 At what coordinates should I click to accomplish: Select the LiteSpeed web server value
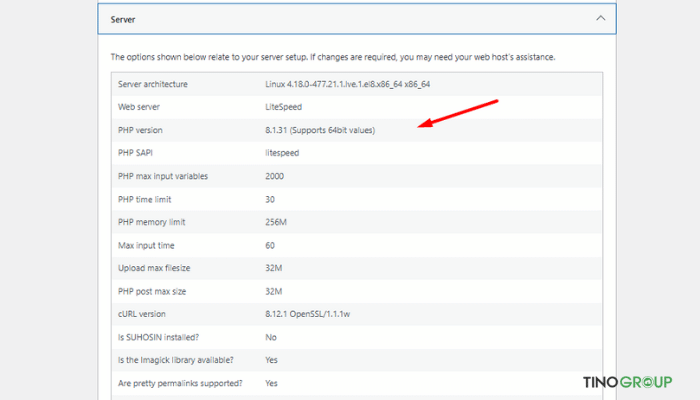pos(283,107)
